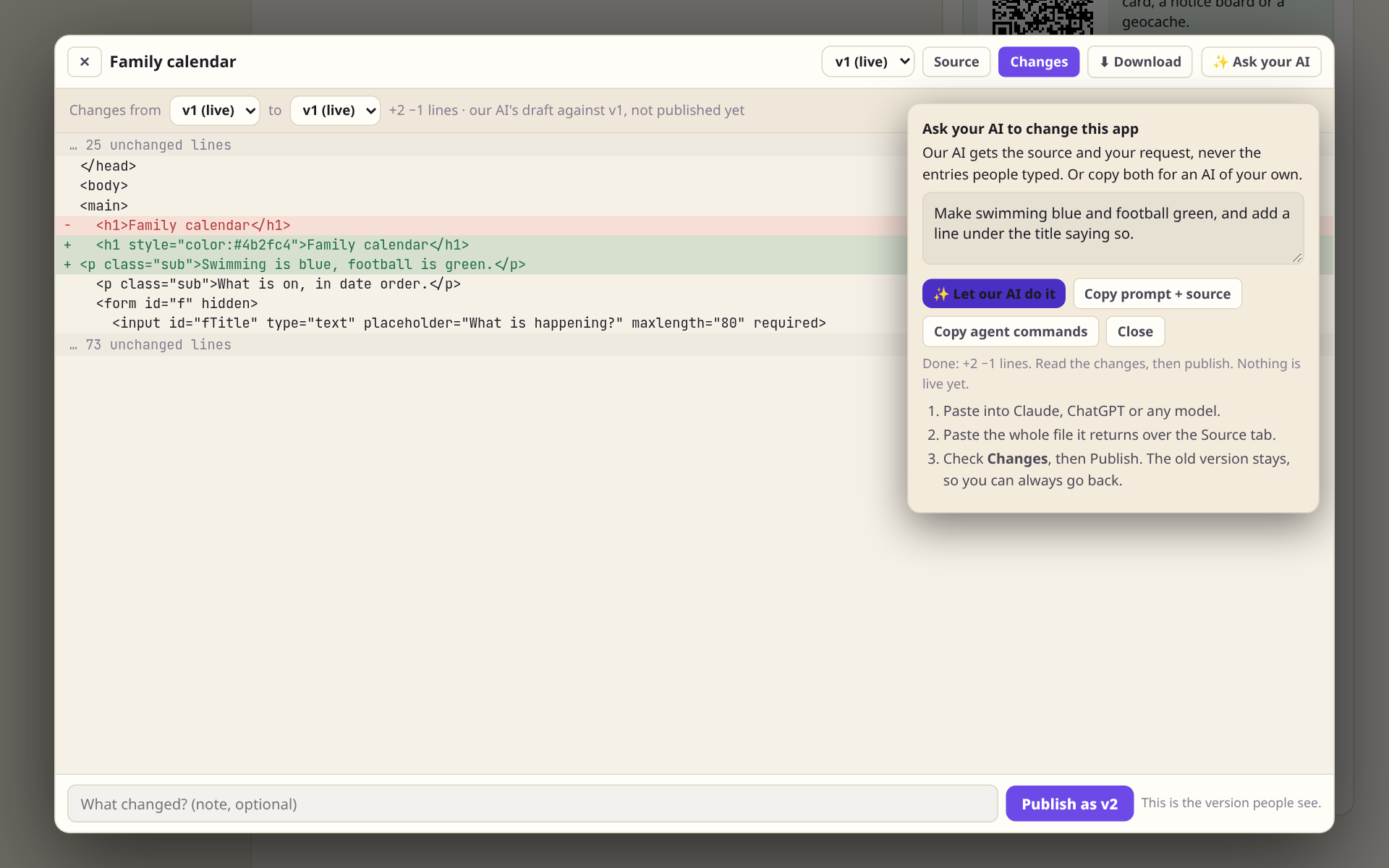Screen dimensions: 1389x868
Task: Click sparkle Let our AI do it
Action: [993, 294]
